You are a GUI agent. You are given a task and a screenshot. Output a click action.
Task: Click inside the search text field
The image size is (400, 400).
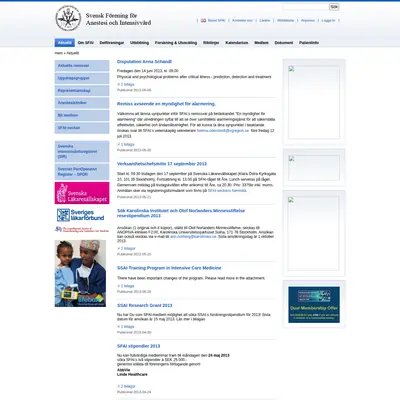click(306, 7)
